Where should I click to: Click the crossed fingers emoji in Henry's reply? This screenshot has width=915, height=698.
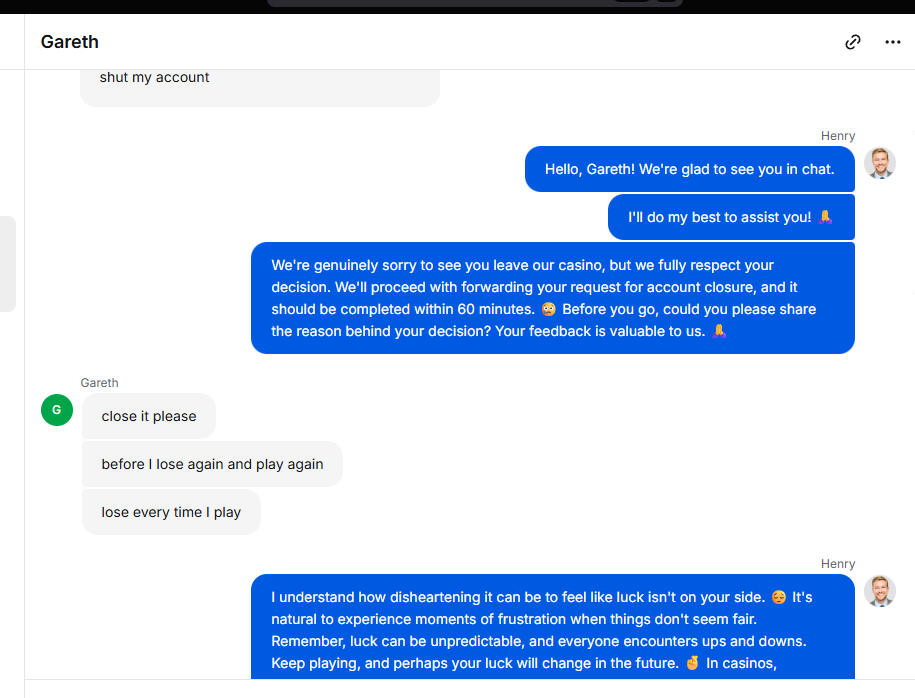tap(692, 663)
